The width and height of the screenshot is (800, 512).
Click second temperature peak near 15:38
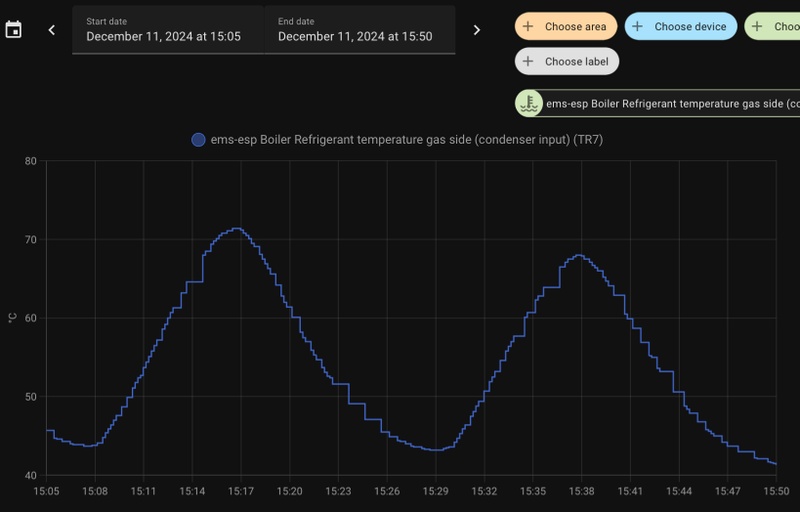(x=579, y=255)
